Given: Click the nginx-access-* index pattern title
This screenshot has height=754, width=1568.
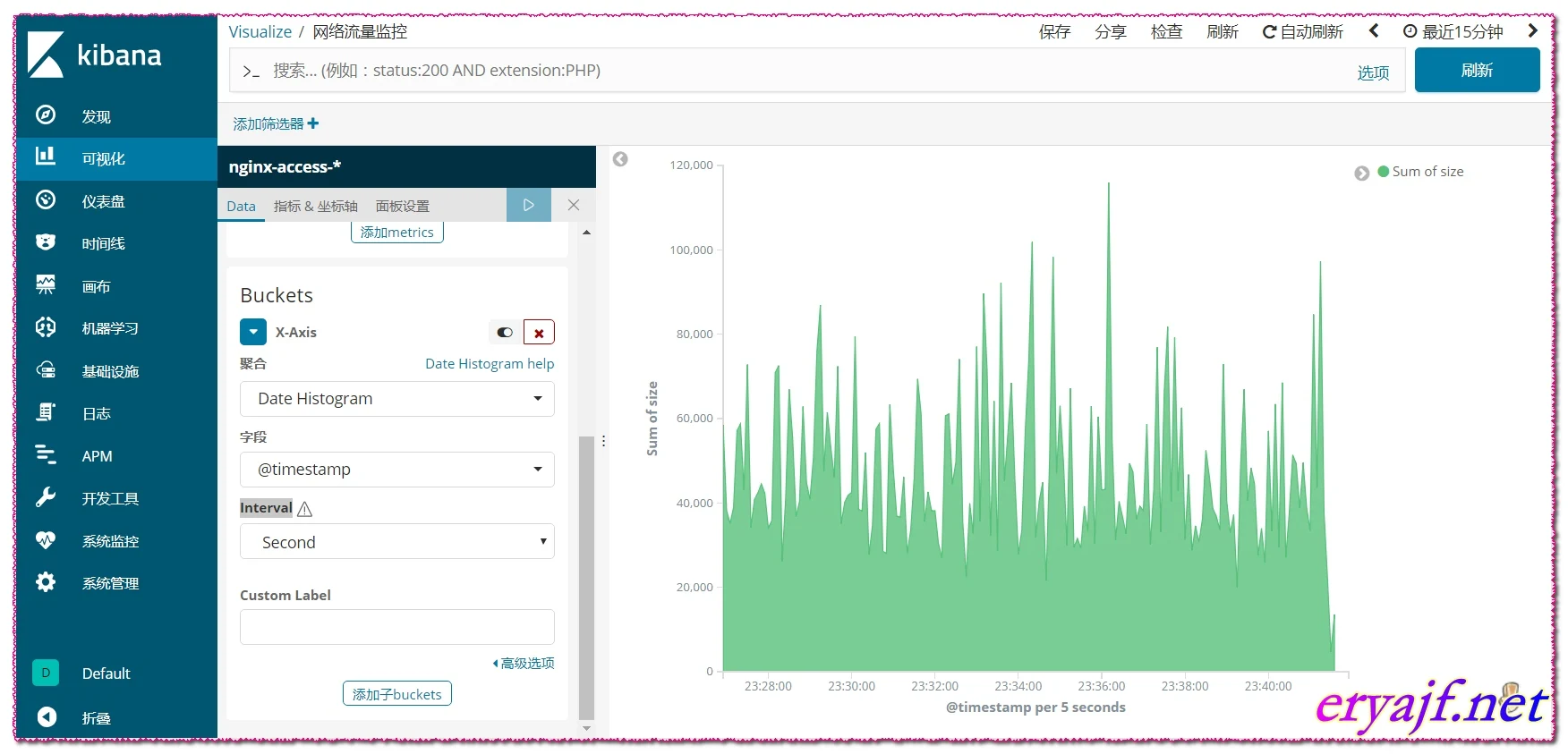Looking at the screenshot, I should [x=285, y=166].
